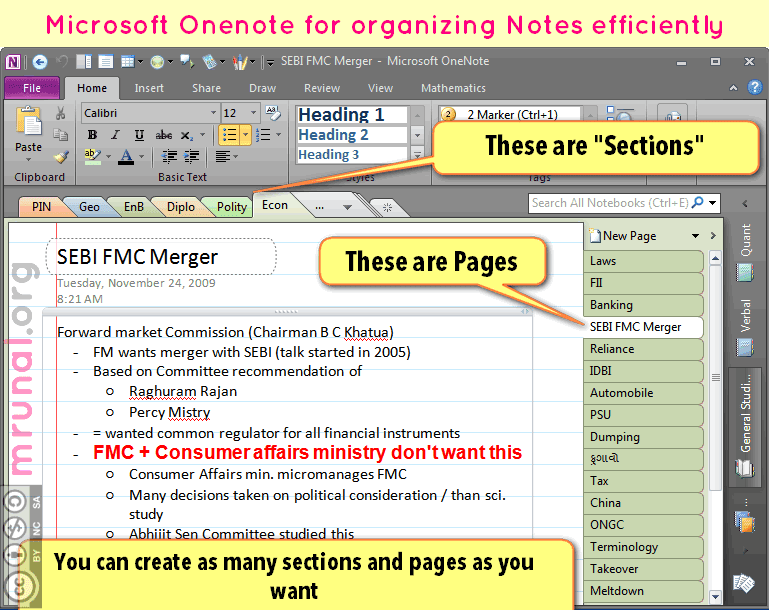The width and height of the screenshot is (769, 610).
Task: Toggle Underline formatting
Action: click(x=139, y=135)
